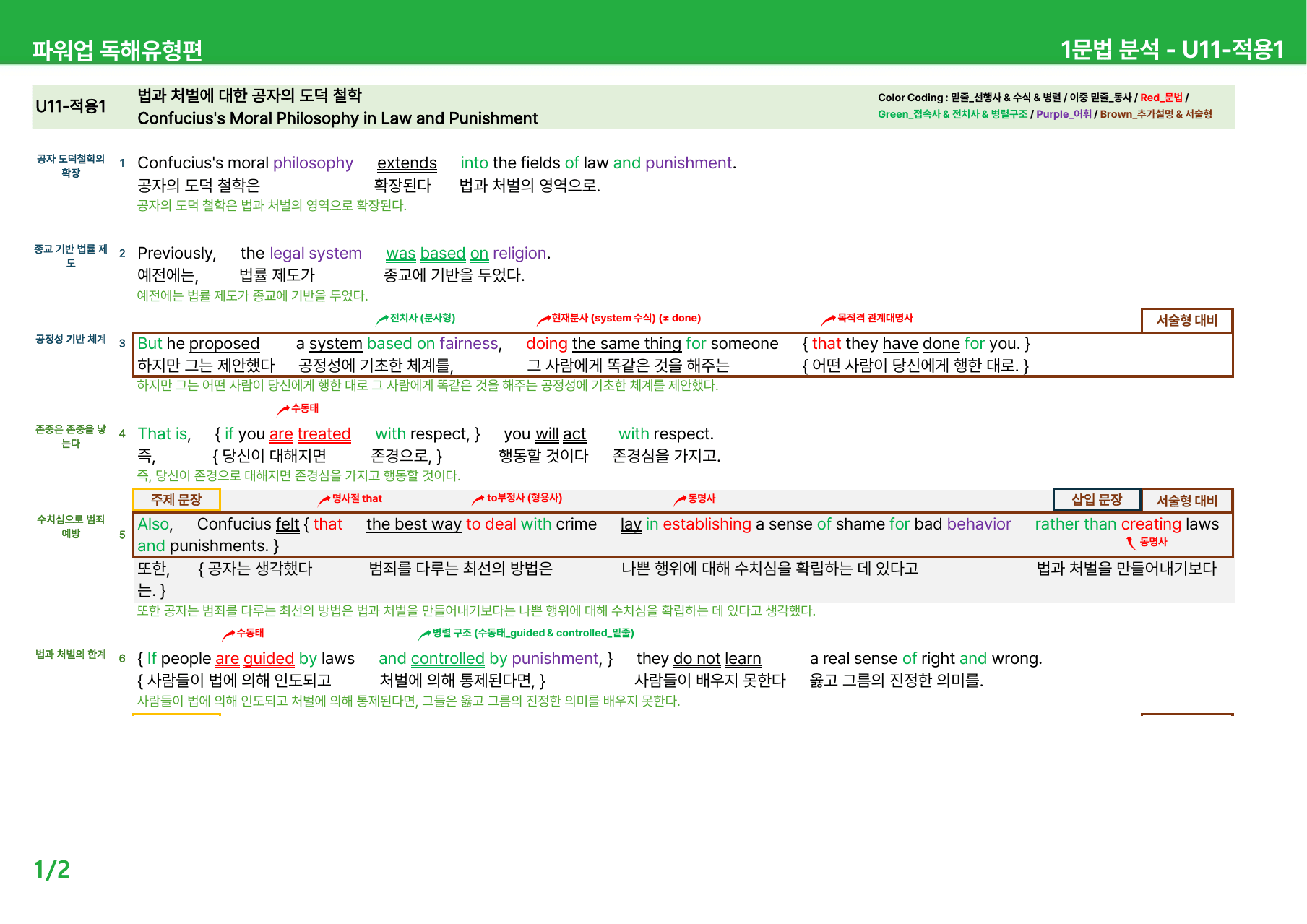
Task: Click the purple word 'philosophy' in sentence 1
Action: click(313, 163)
